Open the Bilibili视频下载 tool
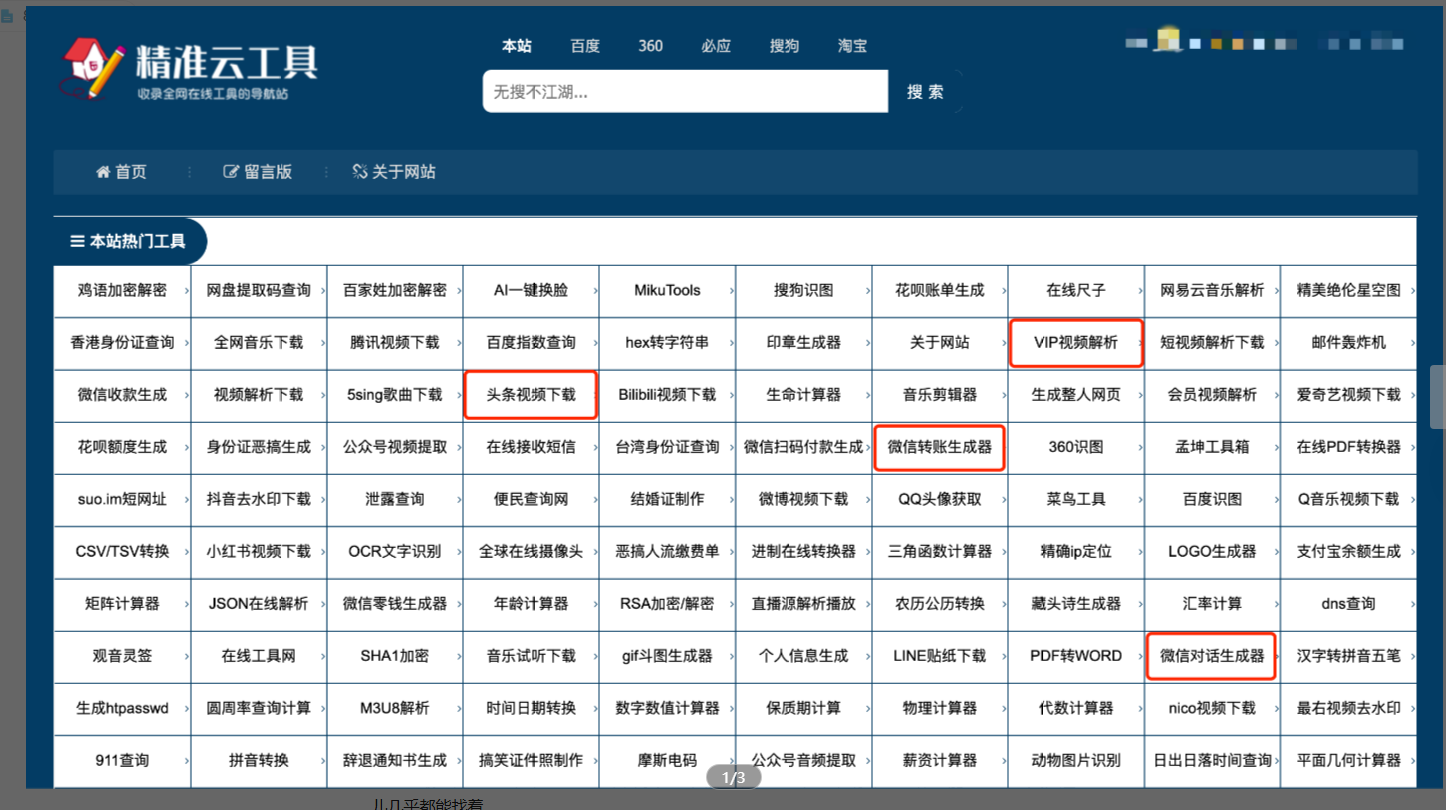Image resolution: width=1446 pixels, height=810 pixels. pyautogui.click(x=667, y=394)
